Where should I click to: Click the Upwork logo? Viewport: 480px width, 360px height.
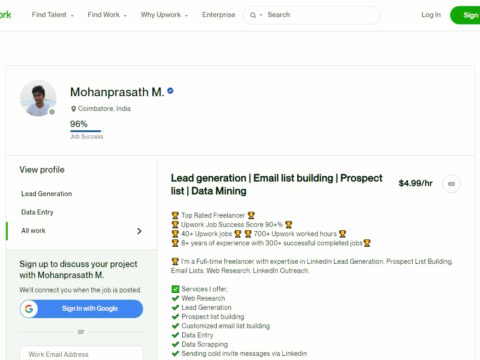[x=5, y=15]
